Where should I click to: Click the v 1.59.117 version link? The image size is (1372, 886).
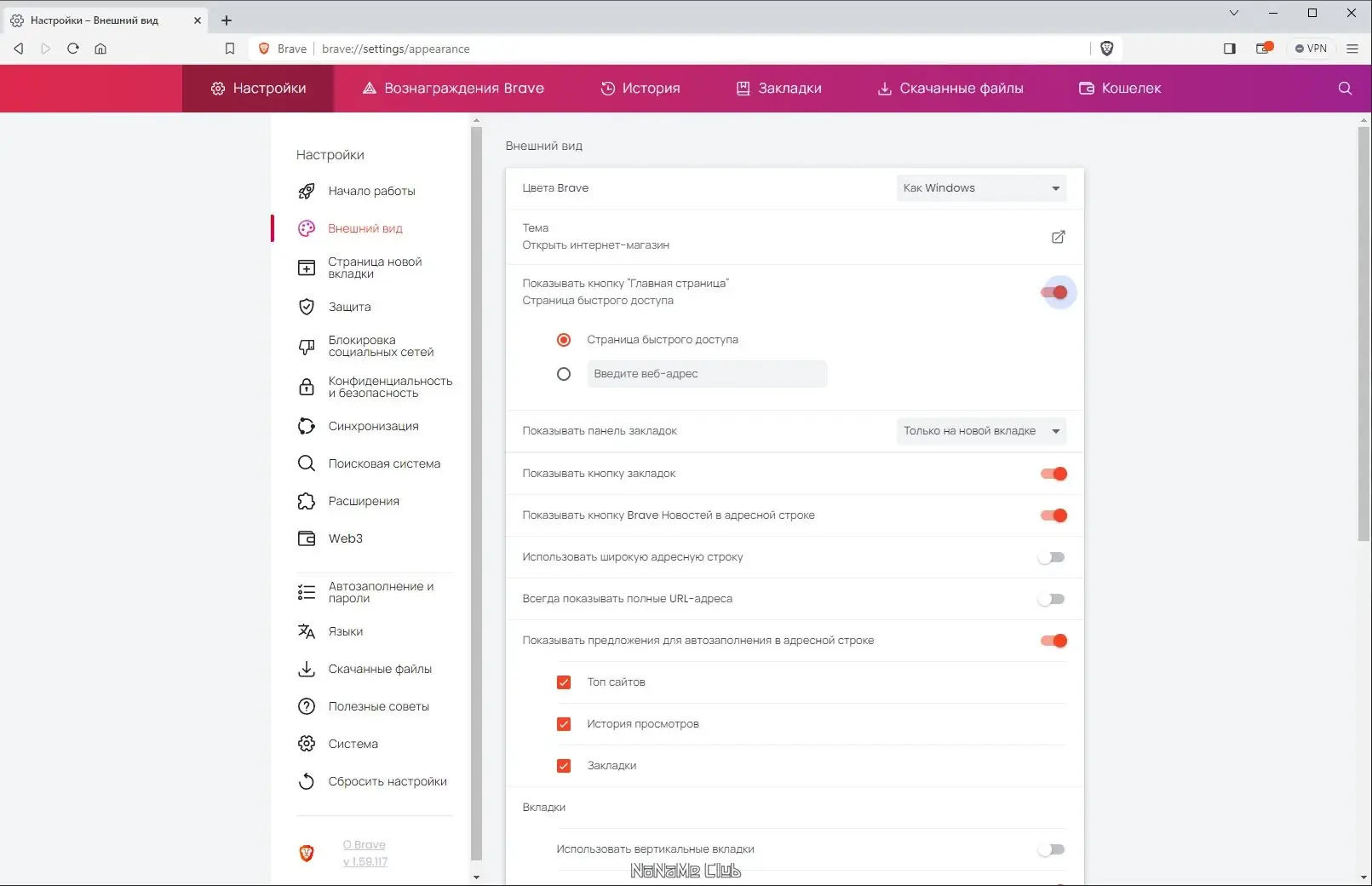(x=365, y=862)
